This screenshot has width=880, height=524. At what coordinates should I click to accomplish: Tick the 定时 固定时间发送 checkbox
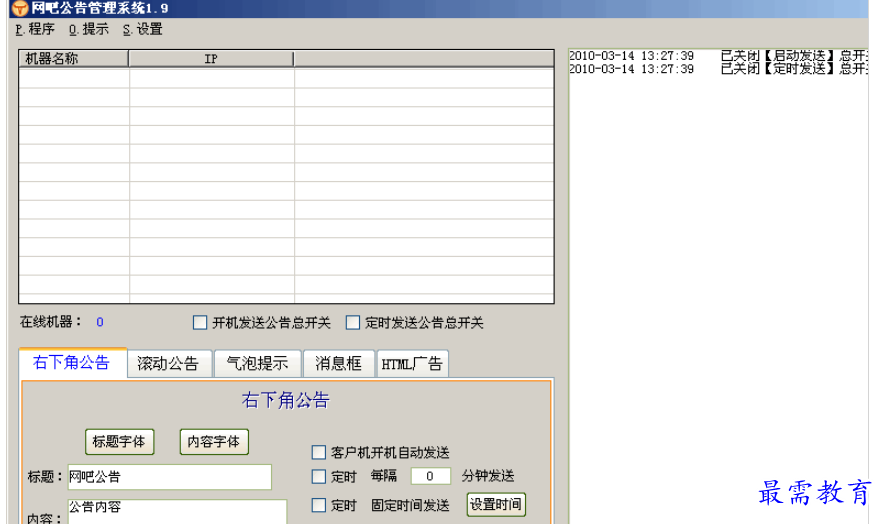click(x=319, y=505)
